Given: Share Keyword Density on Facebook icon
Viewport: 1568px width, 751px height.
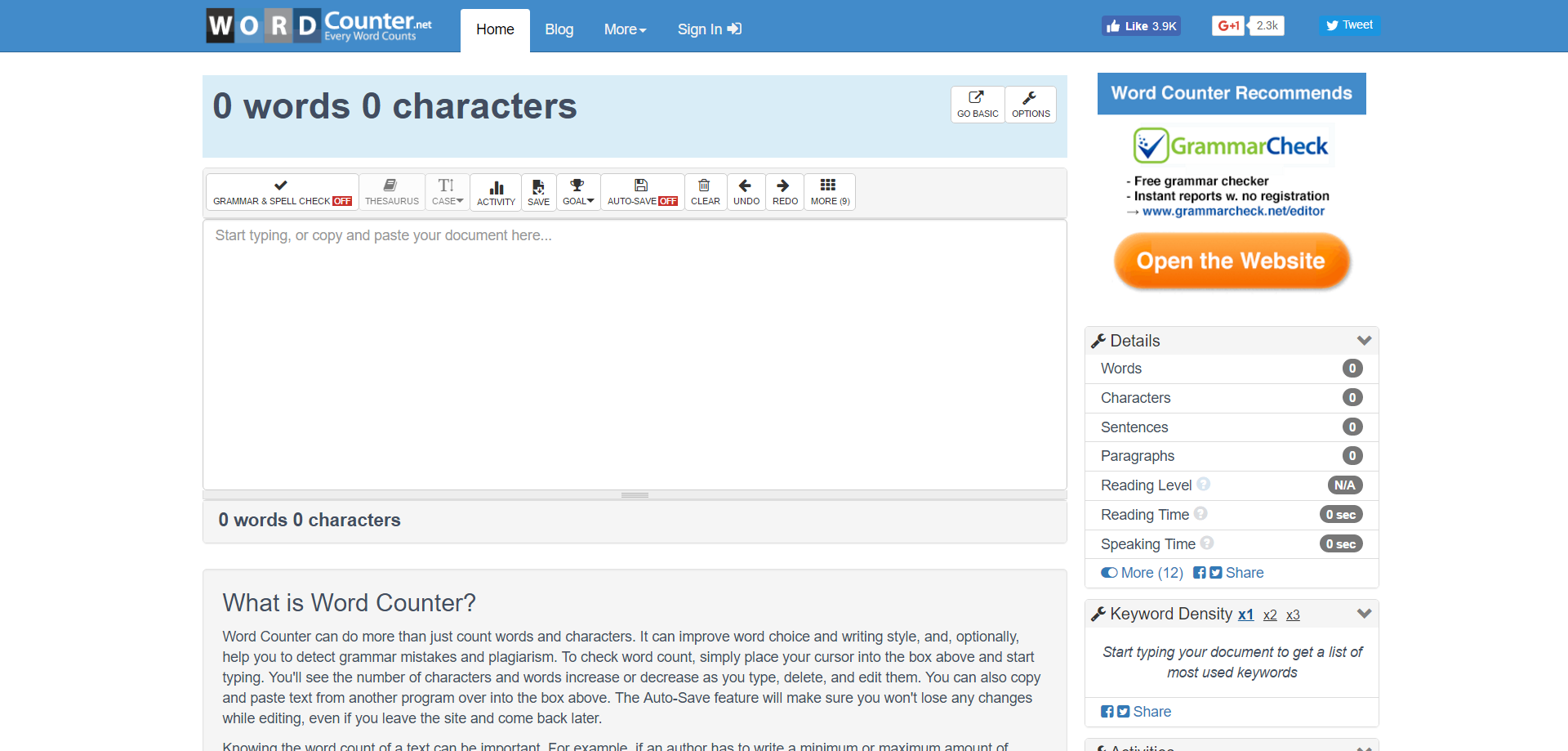Looking at the screenshot, I should coord(1107,712).
